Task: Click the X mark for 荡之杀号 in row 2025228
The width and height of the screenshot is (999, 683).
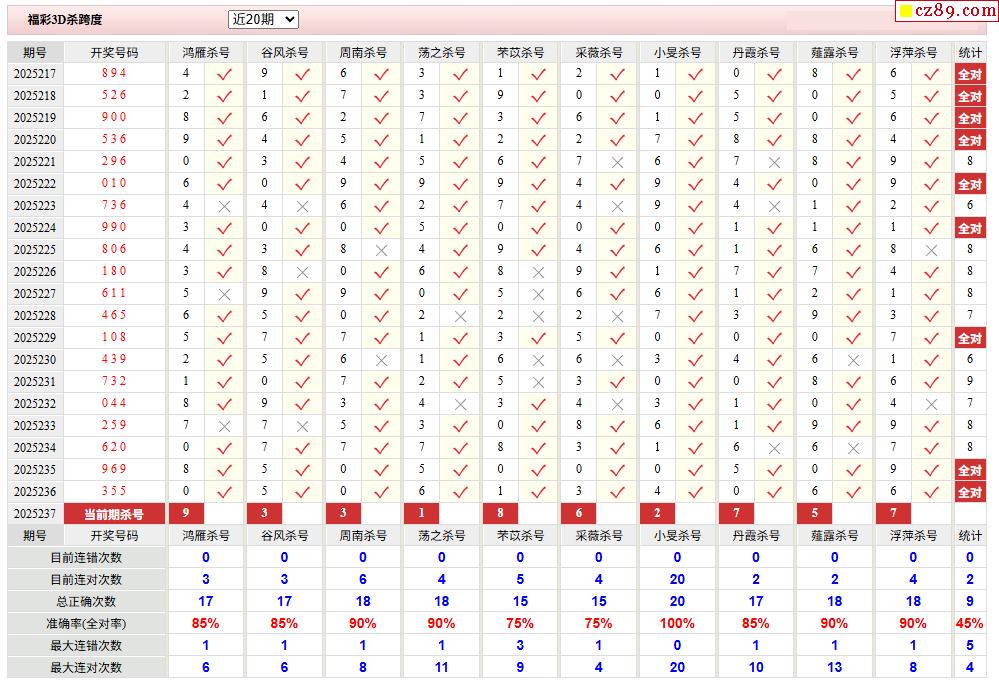Action: pos(460,317)
